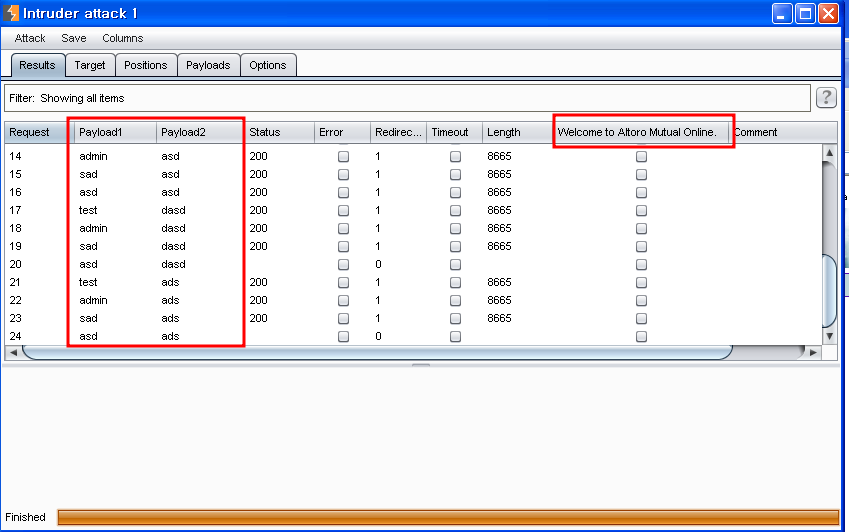849x532 pixels.
Task: Open the Save menu
Action: click(74, 38)
